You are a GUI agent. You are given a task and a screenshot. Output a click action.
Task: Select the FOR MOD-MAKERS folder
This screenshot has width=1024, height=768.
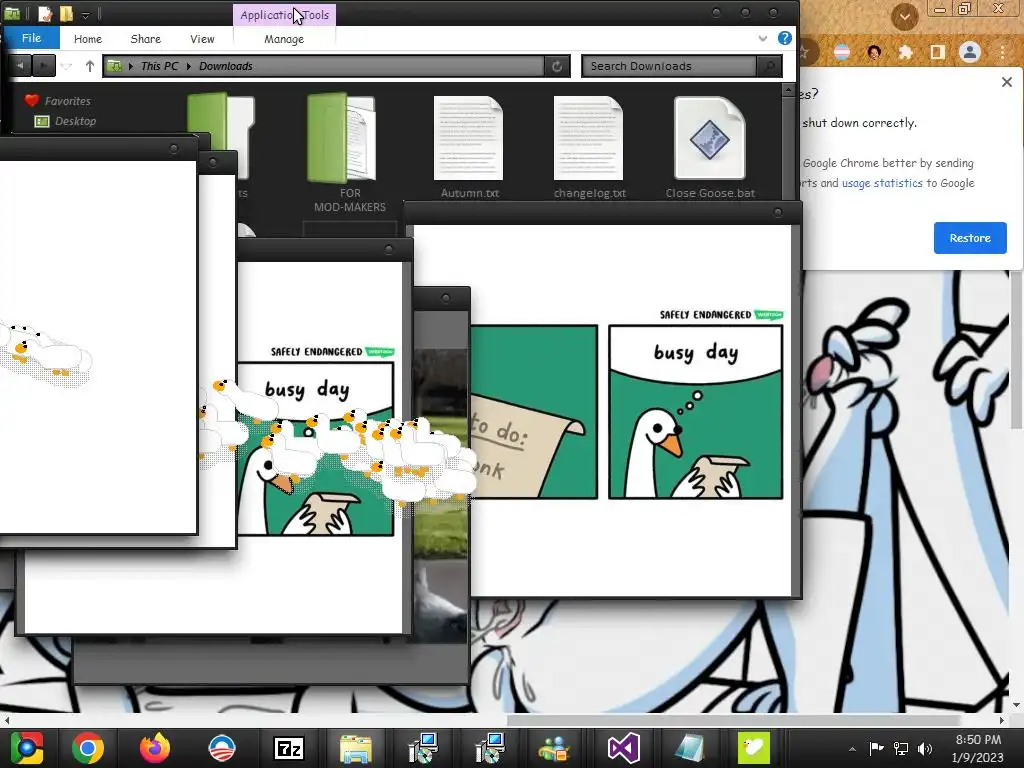point(348,153)
